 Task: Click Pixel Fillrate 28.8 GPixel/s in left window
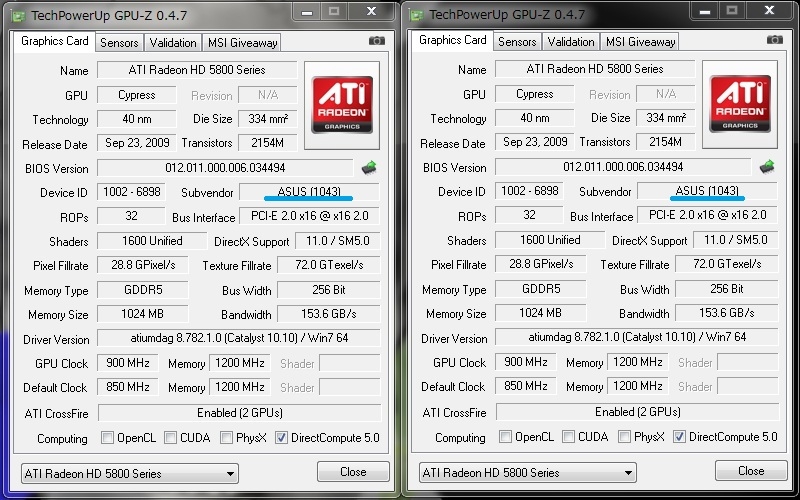tap(143, 265)
